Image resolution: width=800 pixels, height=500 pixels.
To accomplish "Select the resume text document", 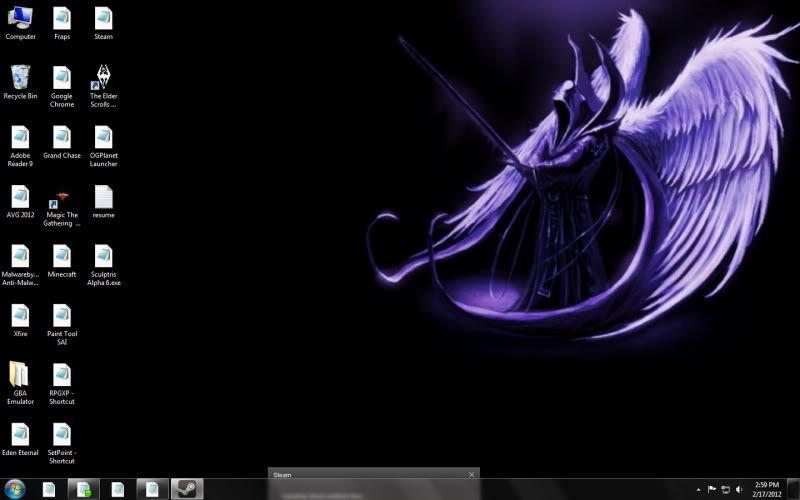I will tap(104, 202).
